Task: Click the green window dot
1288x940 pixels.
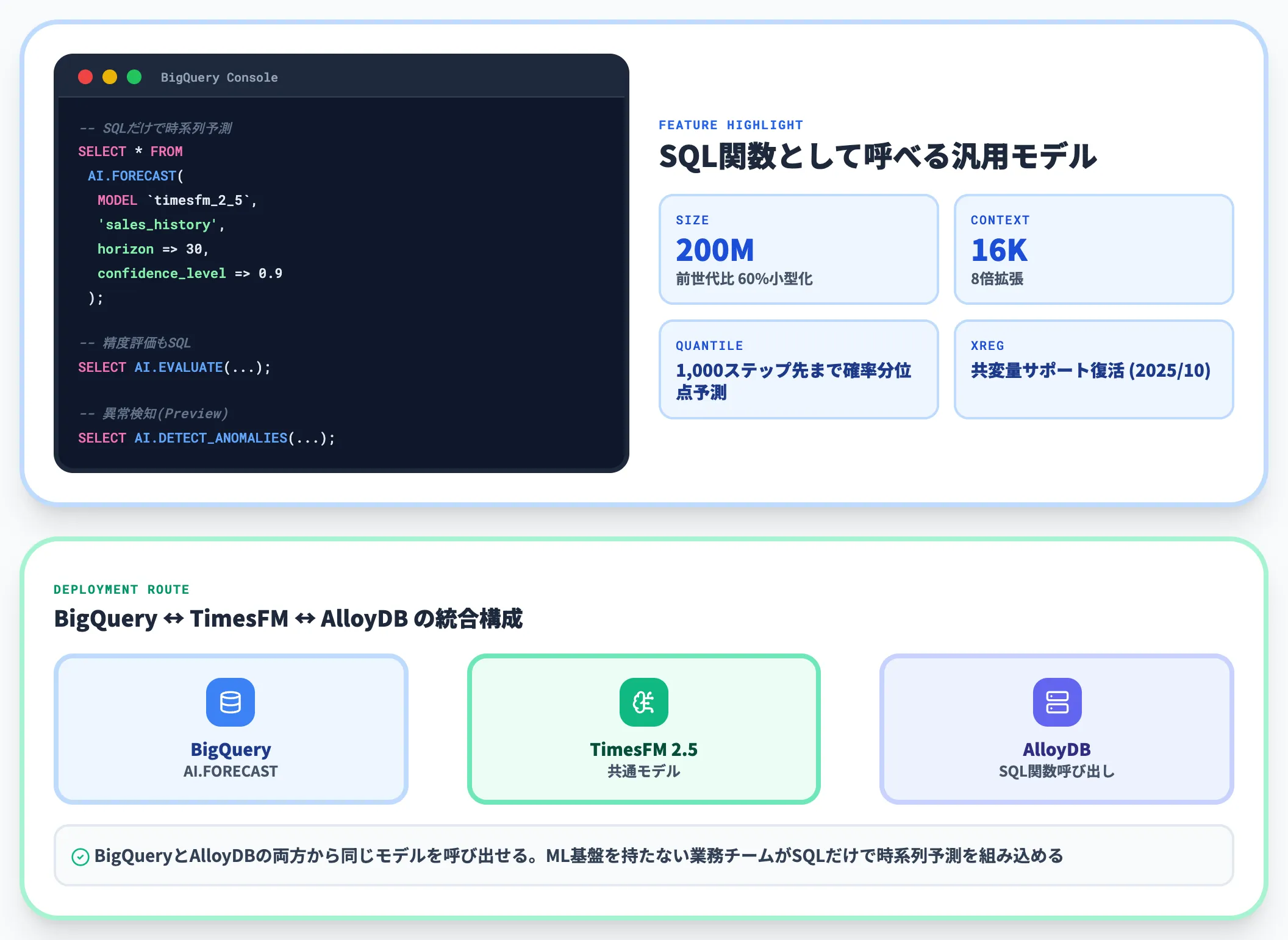Action: point(134,77)
